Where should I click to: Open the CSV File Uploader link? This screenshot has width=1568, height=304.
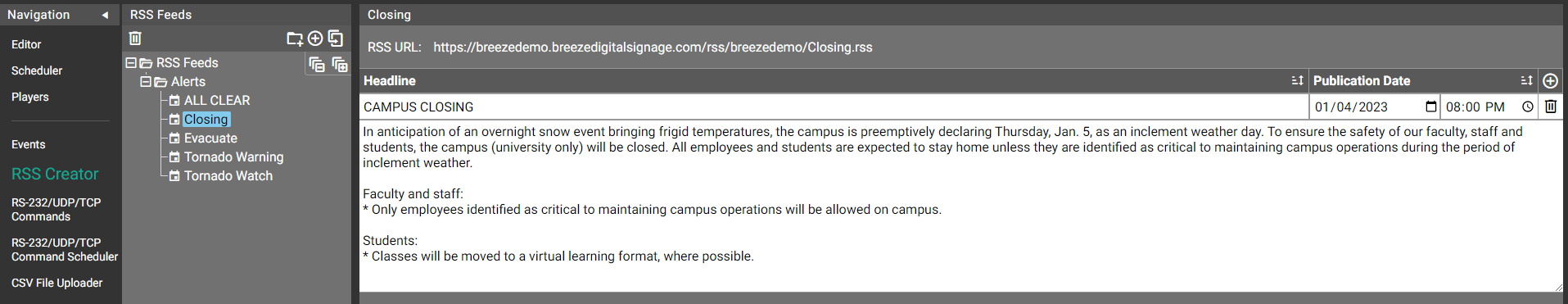[x=57, y=283]
